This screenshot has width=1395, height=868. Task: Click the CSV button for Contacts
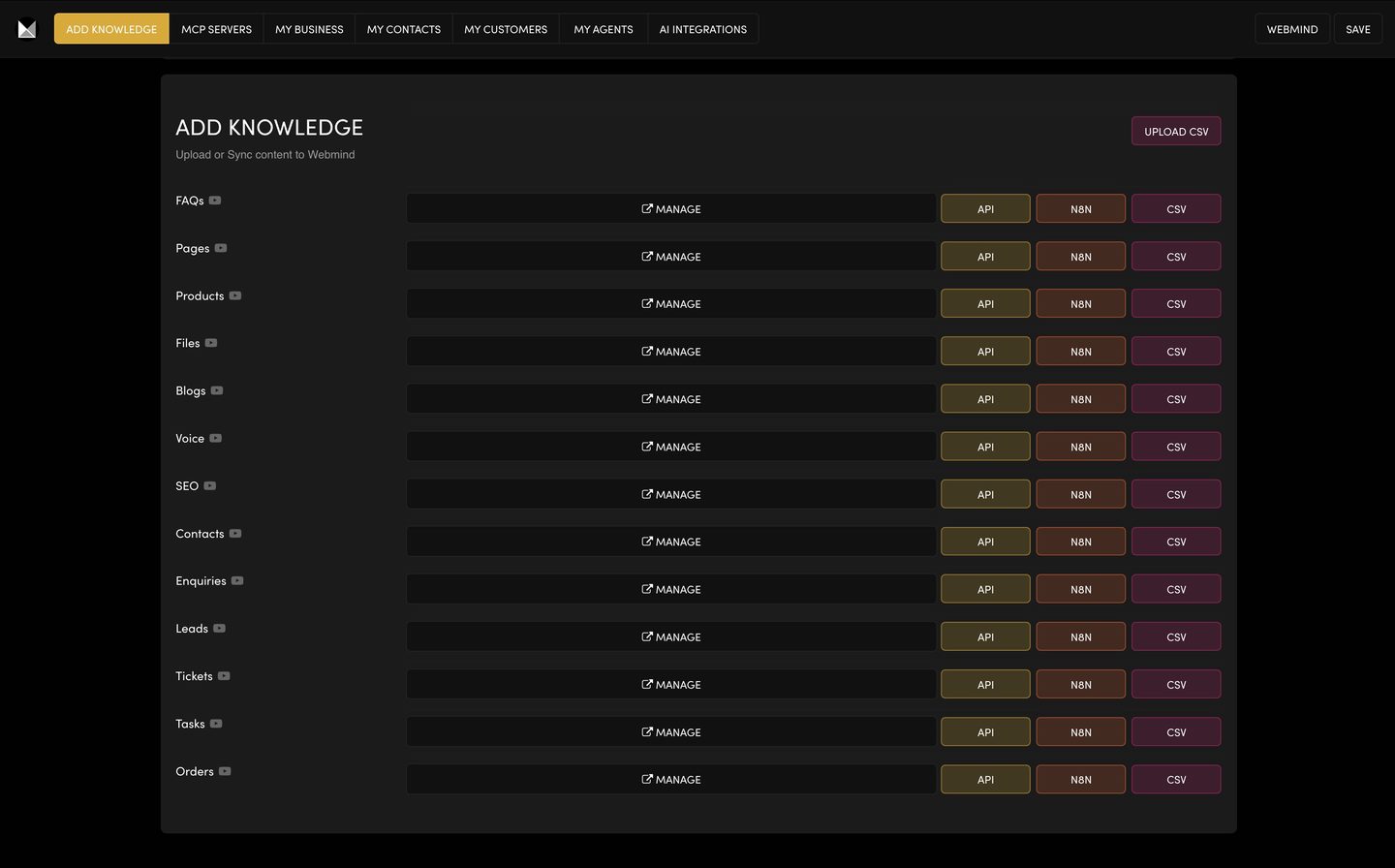(x=1176, y=542)
